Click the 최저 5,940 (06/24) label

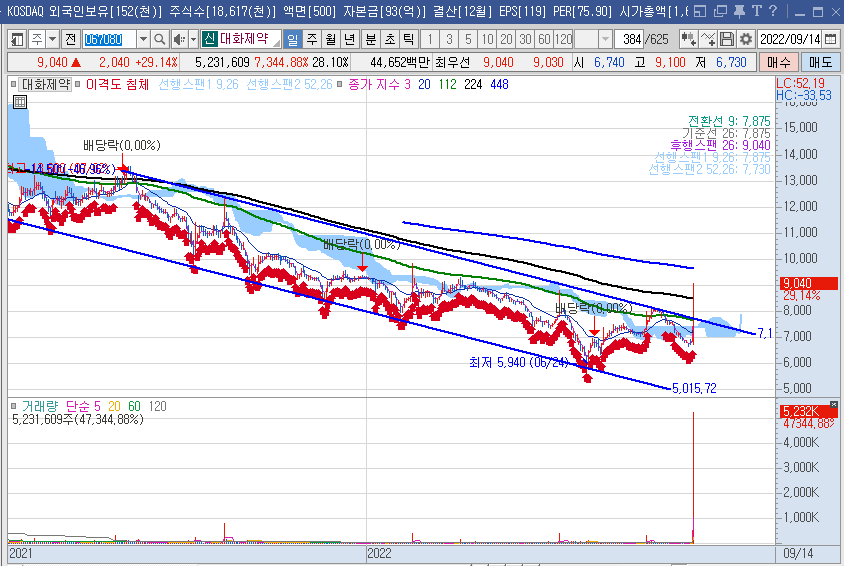click(519, 362)
